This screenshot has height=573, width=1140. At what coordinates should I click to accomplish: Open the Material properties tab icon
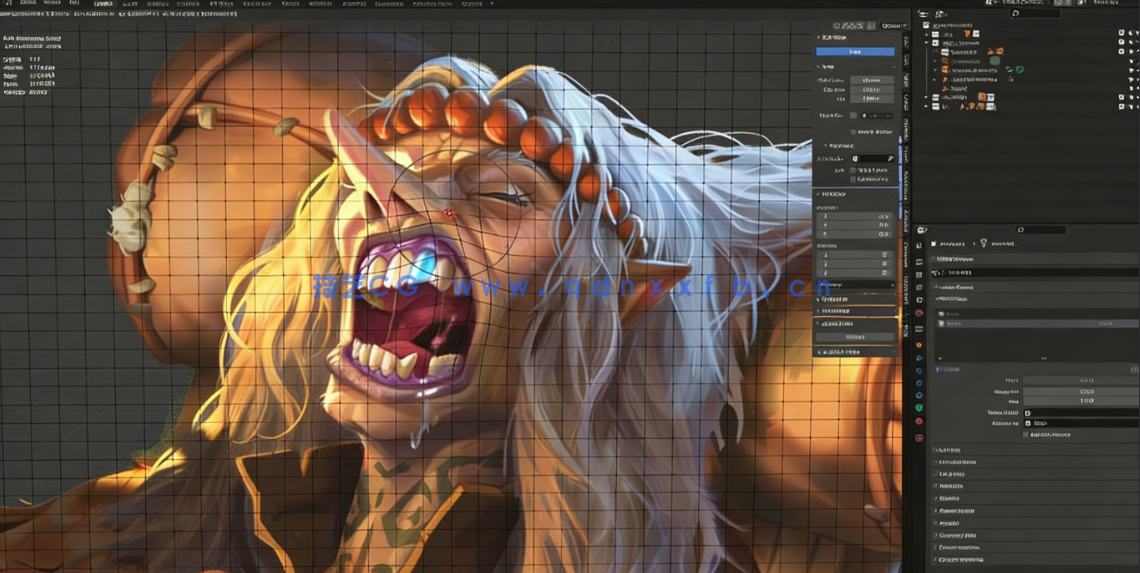[919, 421]
